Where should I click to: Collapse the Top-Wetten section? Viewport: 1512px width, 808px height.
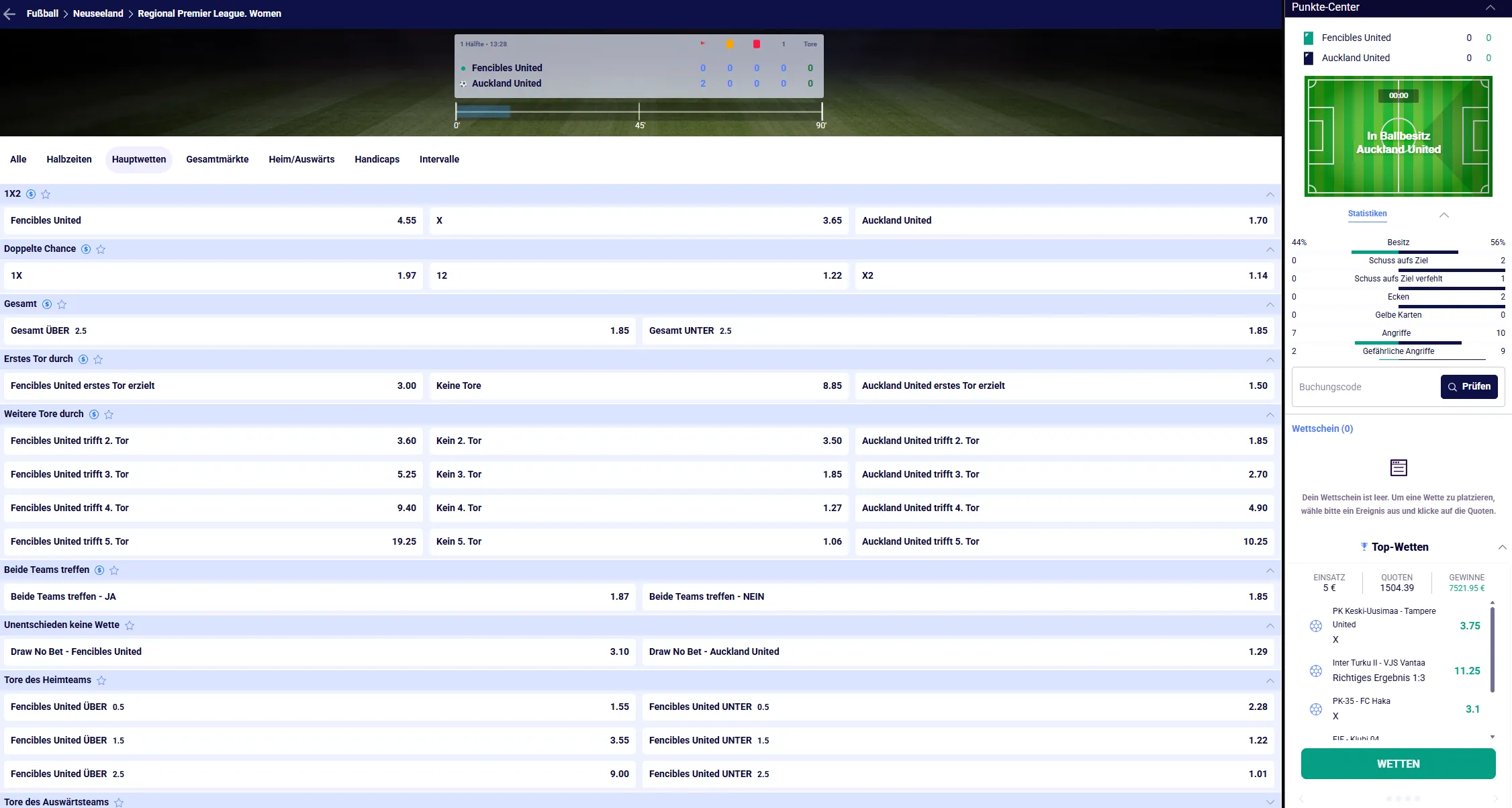click(1502, 547)
